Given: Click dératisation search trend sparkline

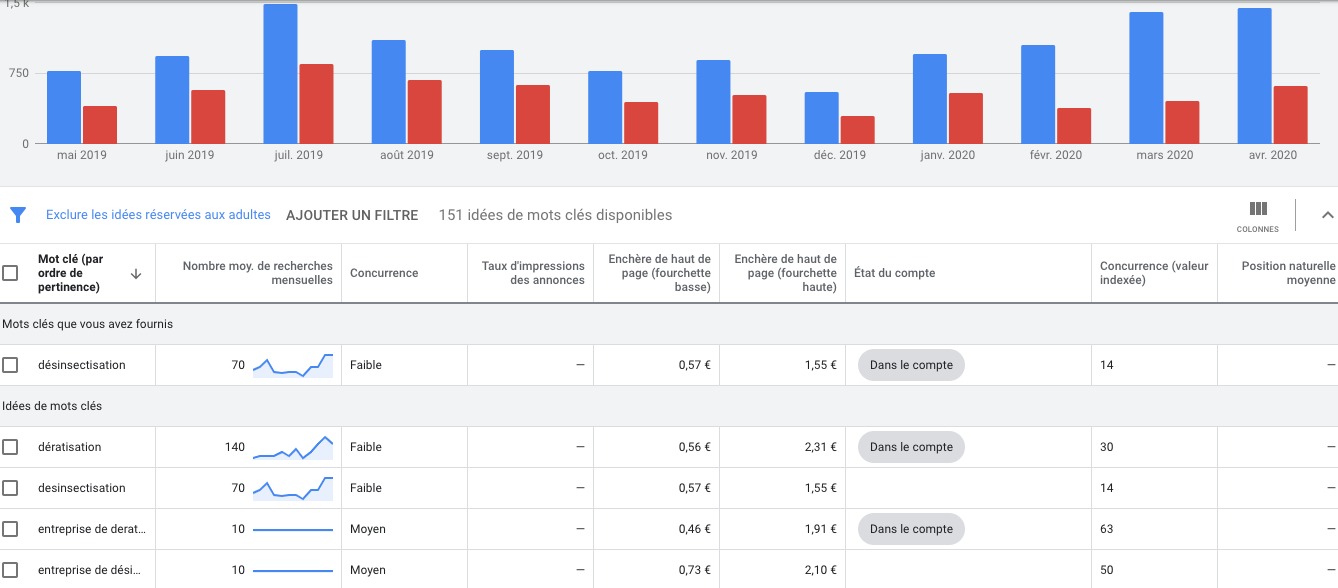Looking at the screenshot, I should click(292, 447).
